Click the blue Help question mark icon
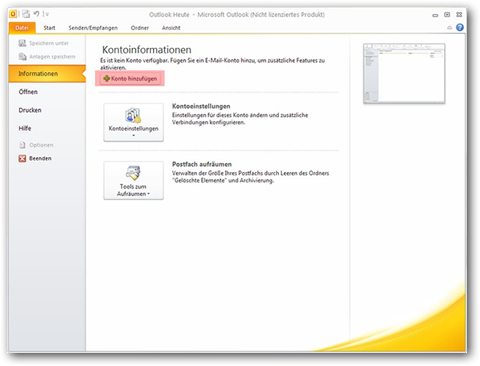 pyautogui.click(x=460, y=27)
